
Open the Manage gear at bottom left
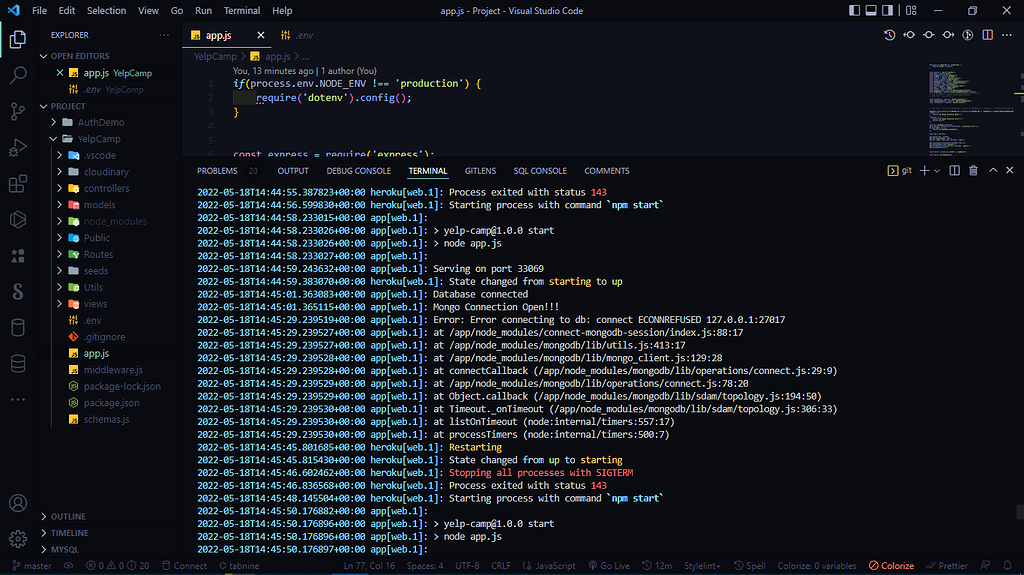[17, 540]
